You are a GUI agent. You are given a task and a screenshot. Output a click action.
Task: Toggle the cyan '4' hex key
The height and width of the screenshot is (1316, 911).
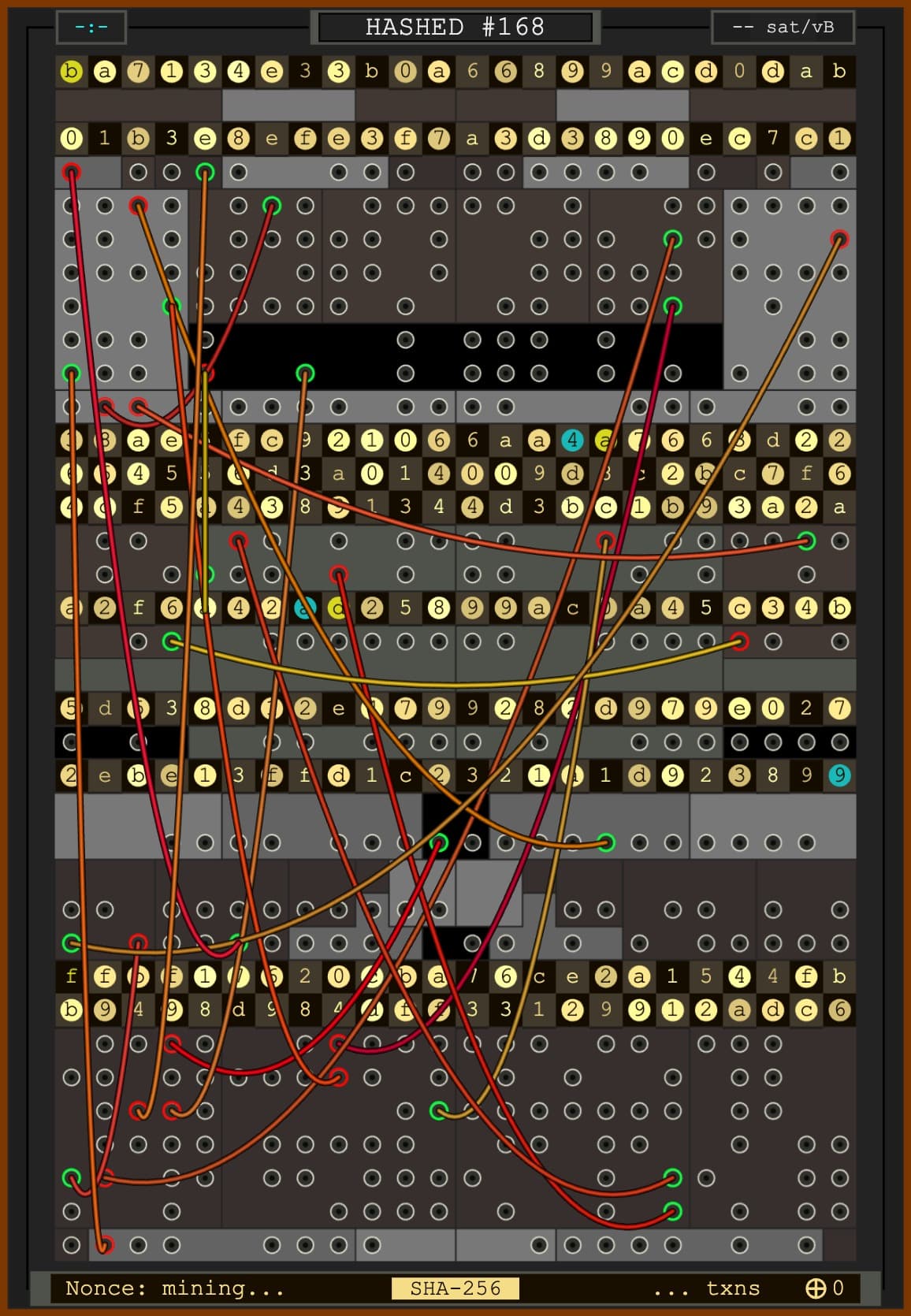coord(572,441)
